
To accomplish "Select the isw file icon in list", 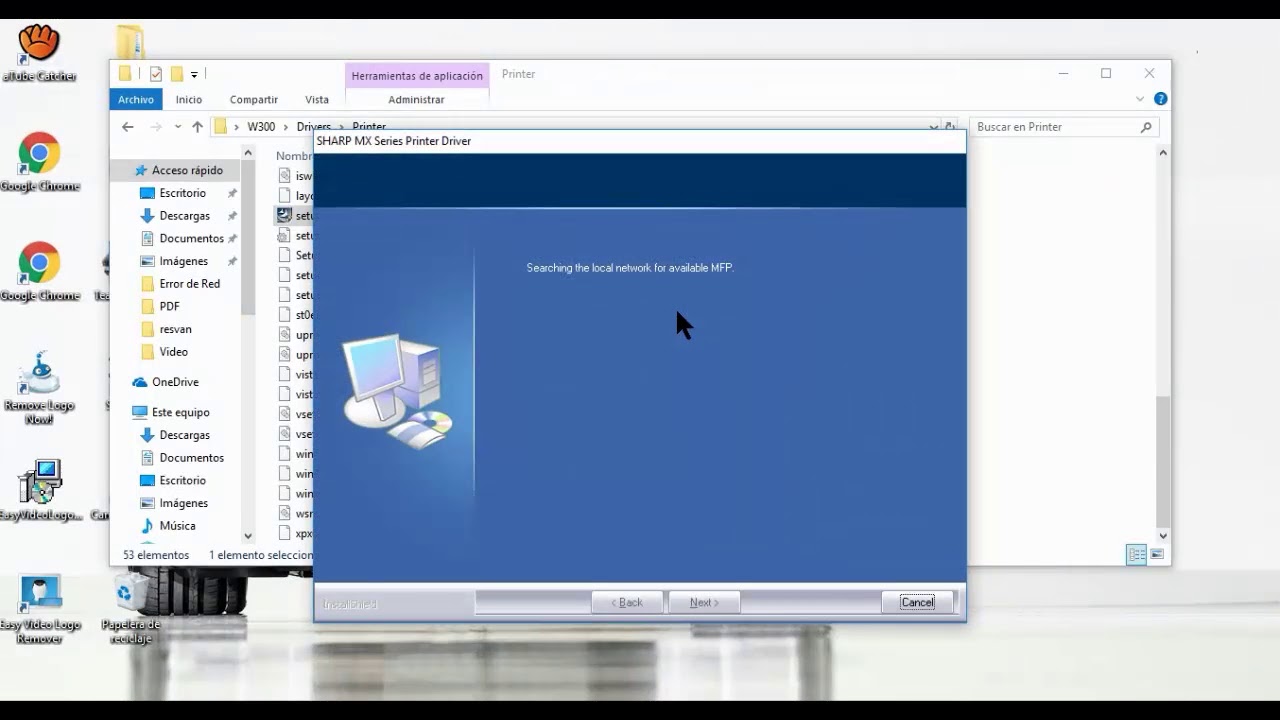I will (x=284, y=176).
